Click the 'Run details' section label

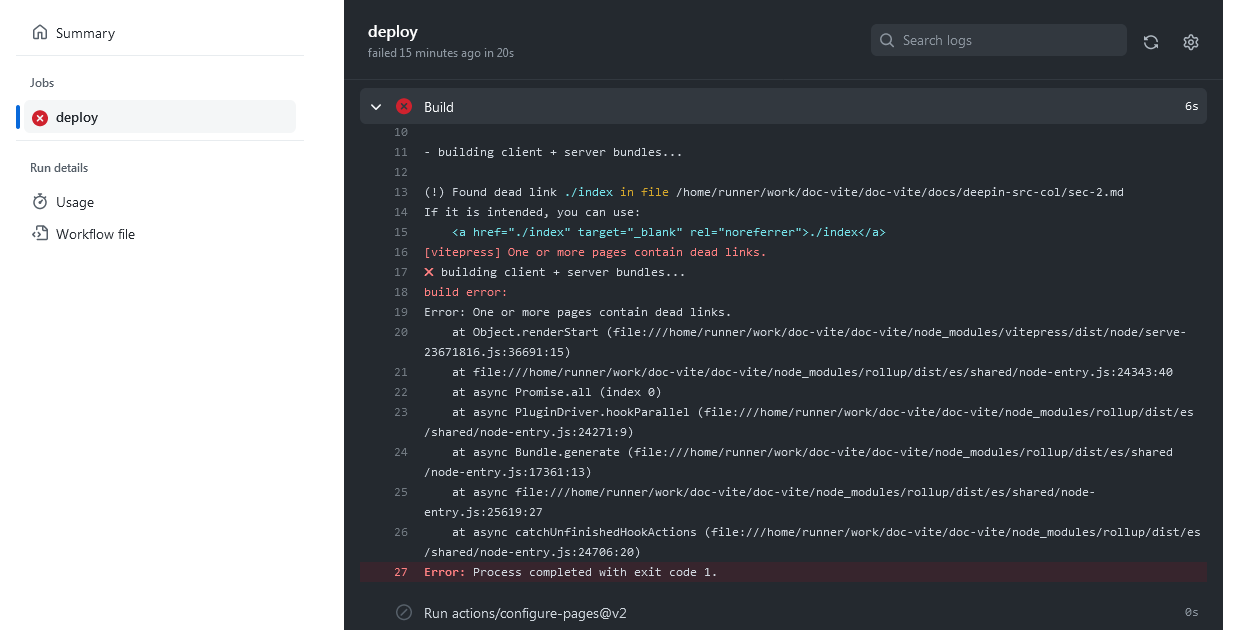(x=59, y=168)
